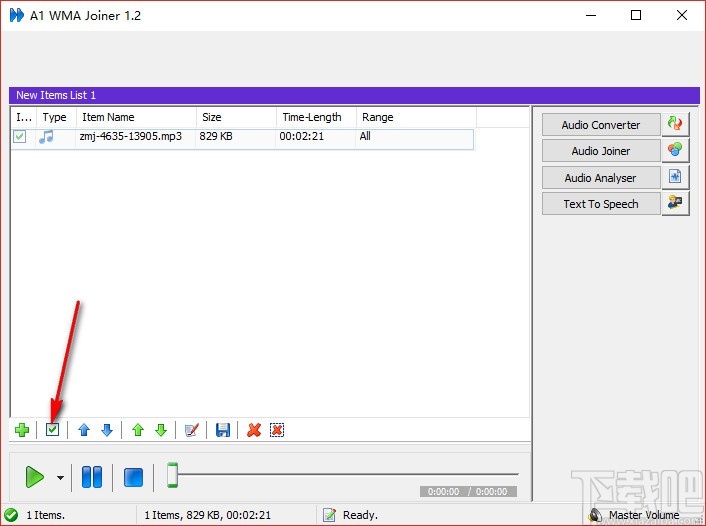706x526 pixels.
Task: Sort by the Range column header
Action: [416, 117]
